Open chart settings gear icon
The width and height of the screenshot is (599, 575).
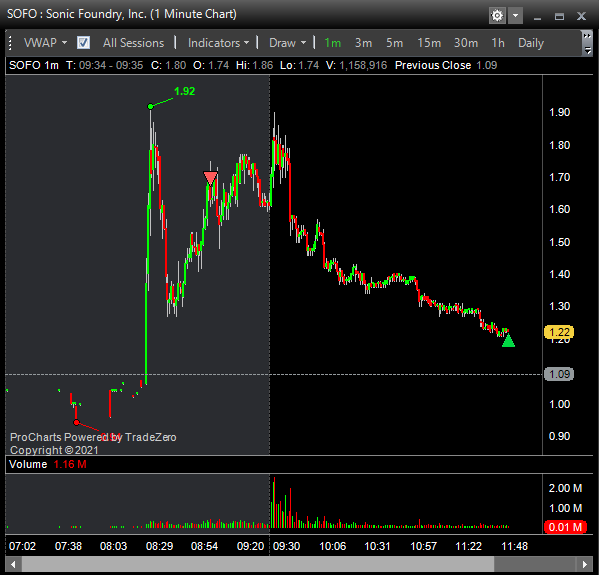(497, 16)
